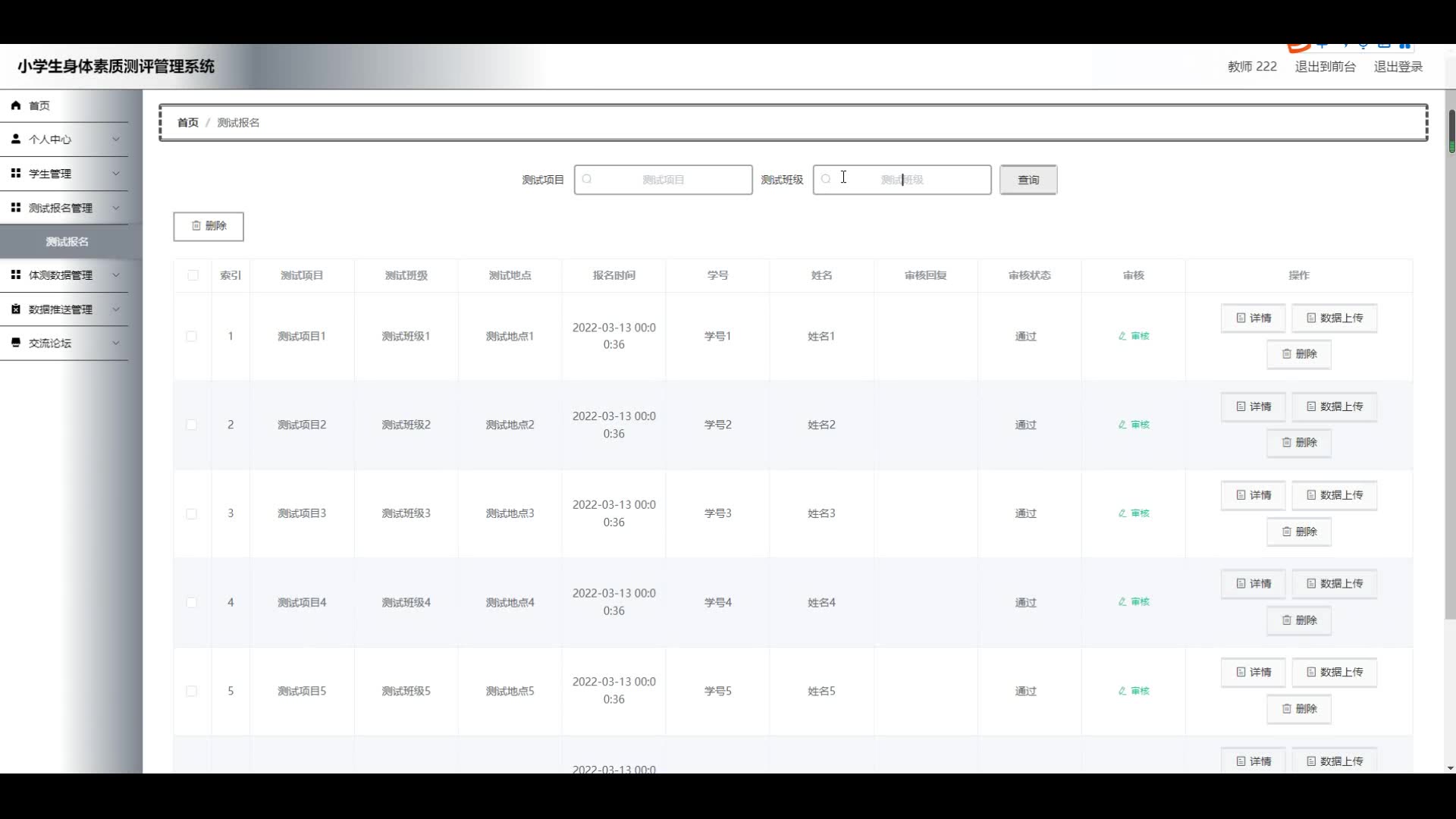This screenshot has height=819, width=1456.
Task: Click the chat icon beside 交流论坛
Action: [x=16, y=343]
